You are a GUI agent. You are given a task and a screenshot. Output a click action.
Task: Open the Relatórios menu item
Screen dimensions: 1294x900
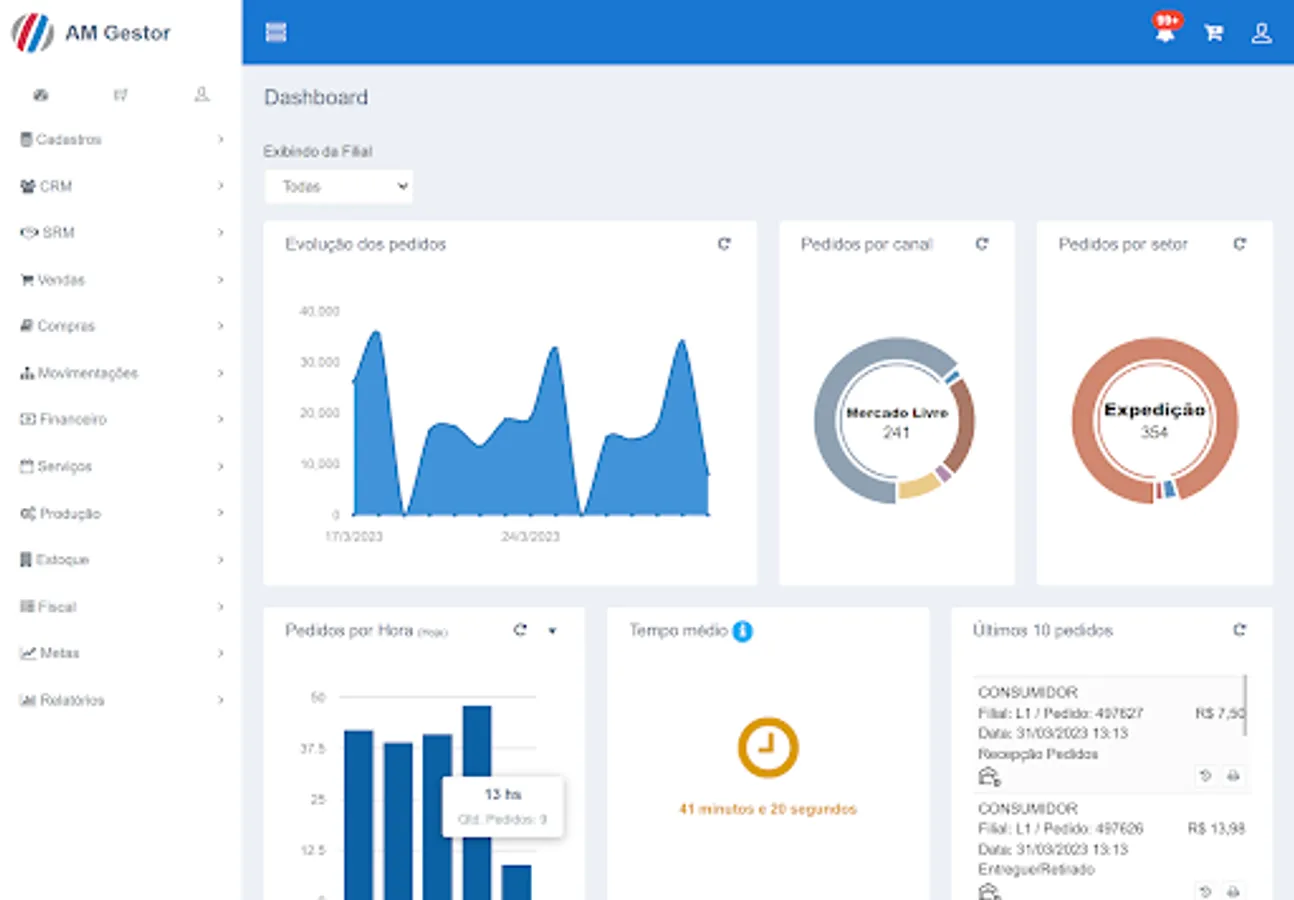click(x=121, y=700)
